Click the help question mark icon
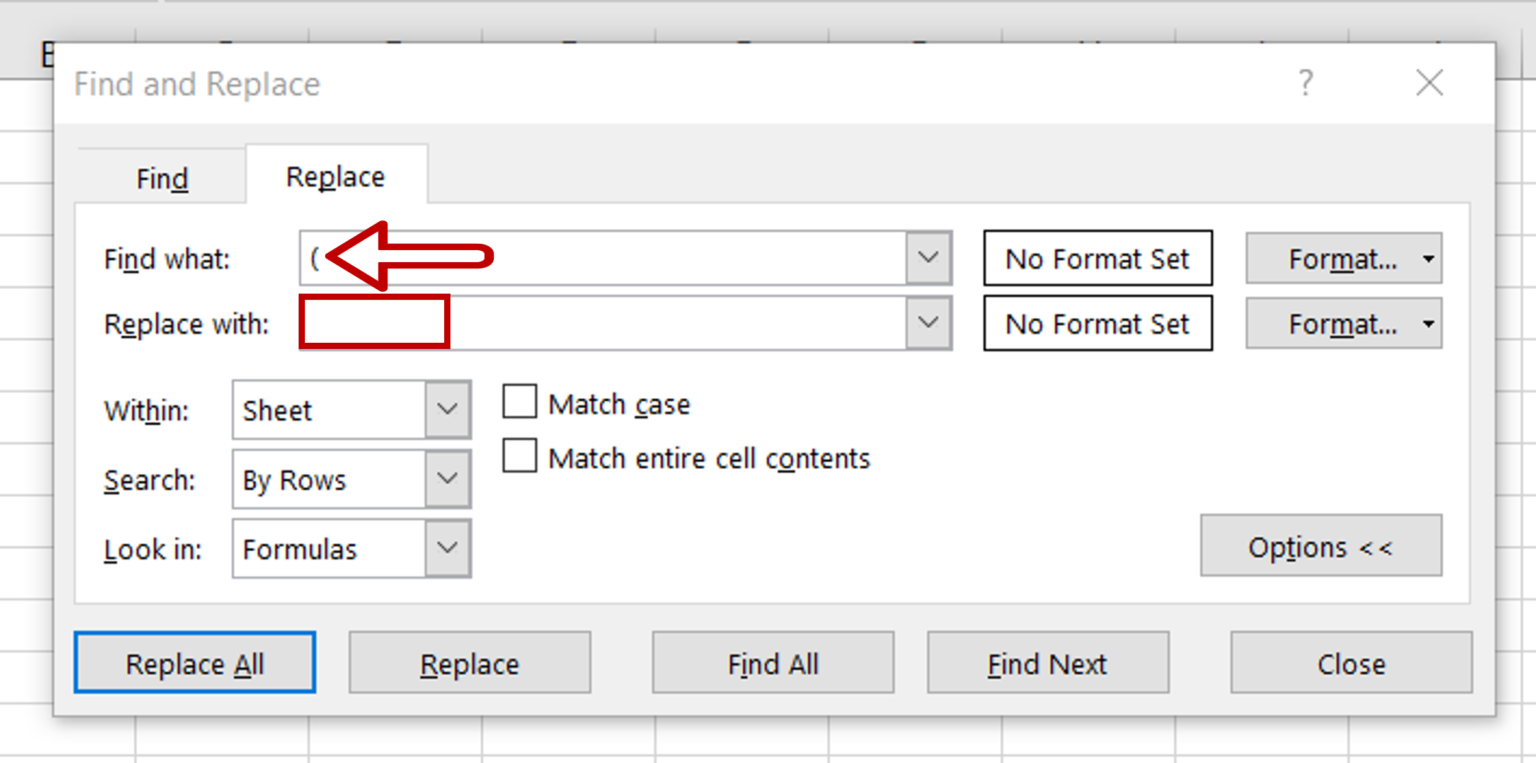 (1305, 84)
